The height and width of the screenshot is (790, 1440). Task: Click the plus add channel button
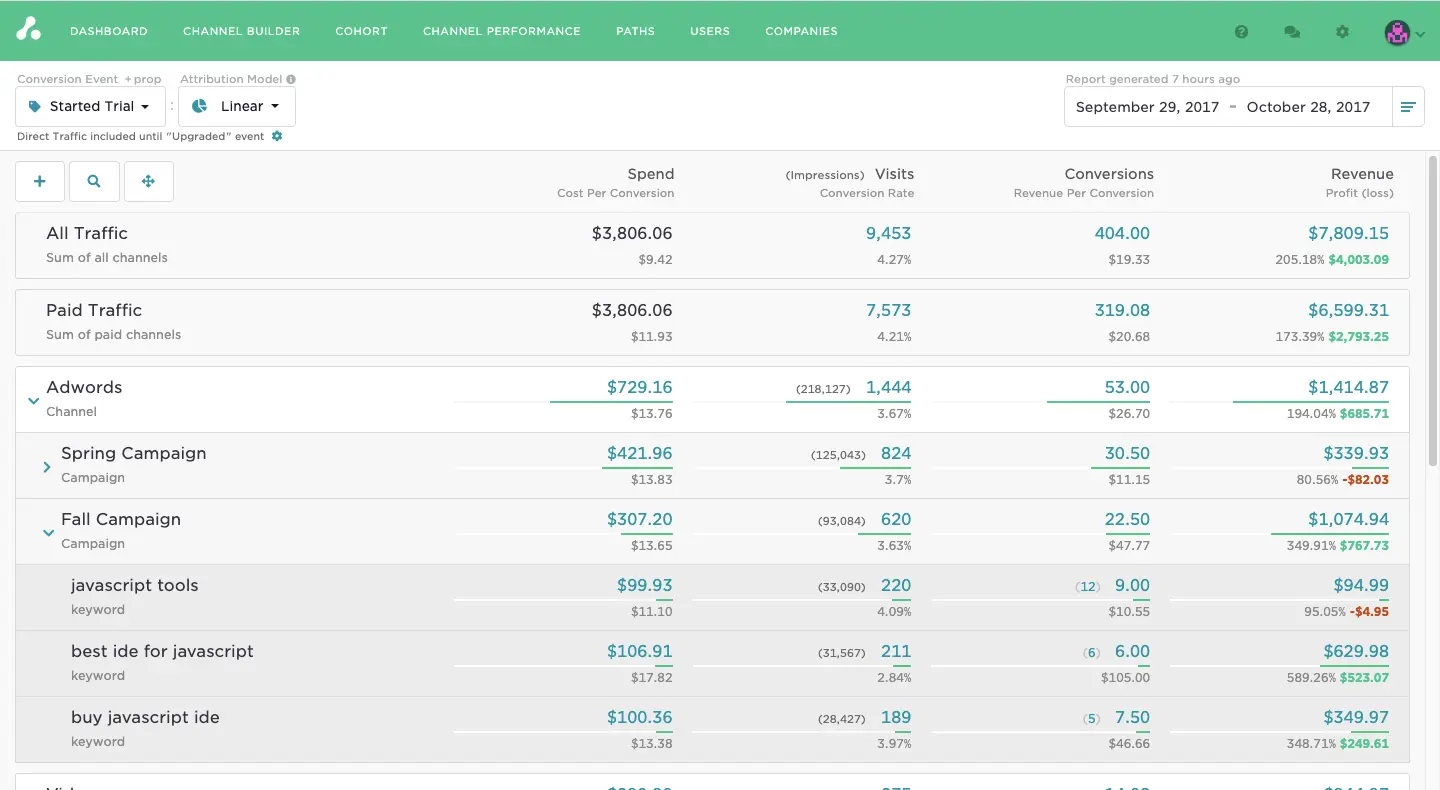40,181
